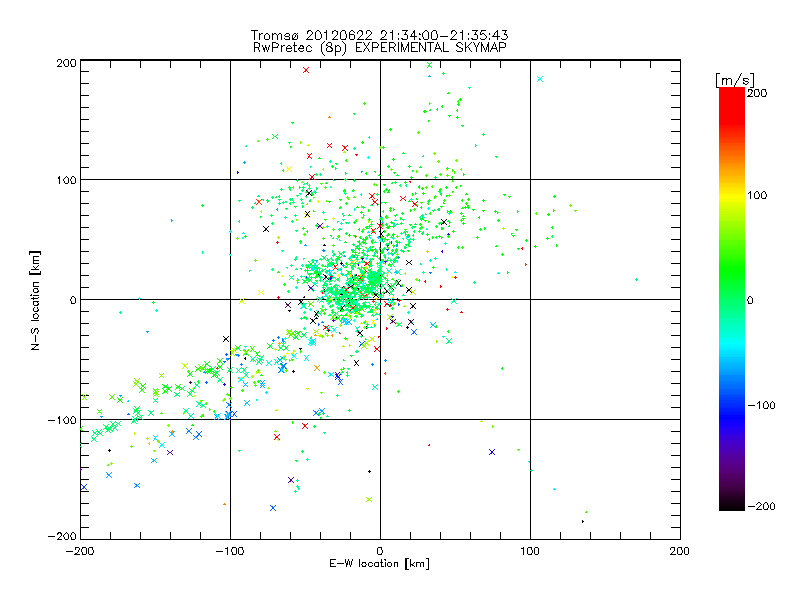Image resolution: width=800 pixels, height=600 pixels.
Task: Click the x-axis tick label '0'
Action: click(x=380, y=551)
